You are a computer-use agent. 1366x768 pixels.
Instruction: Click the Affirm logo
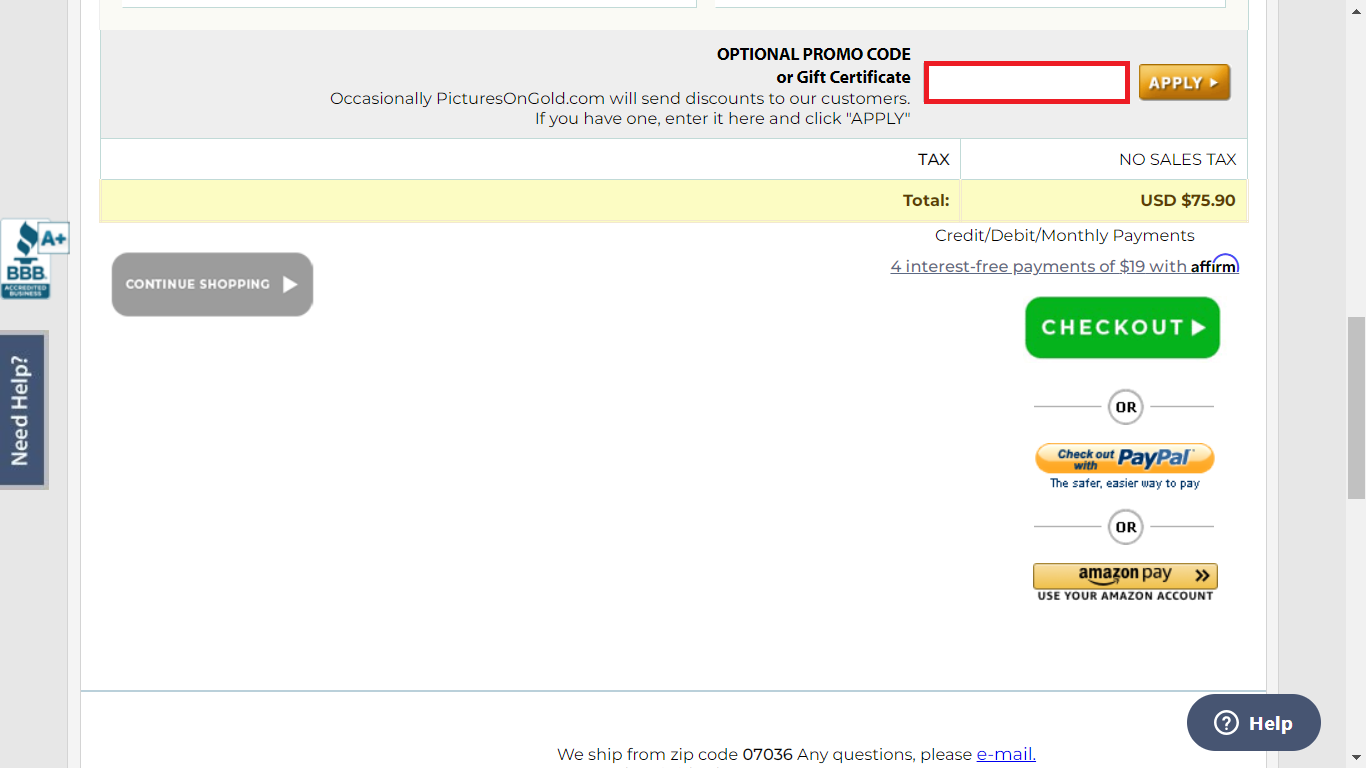[1213, 265]
